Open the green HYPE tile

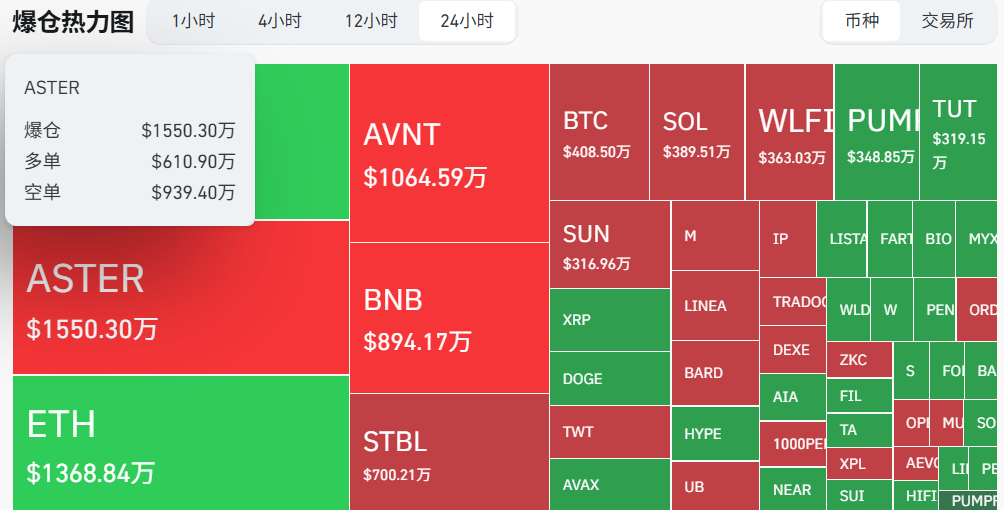click(x=714, y=434)
